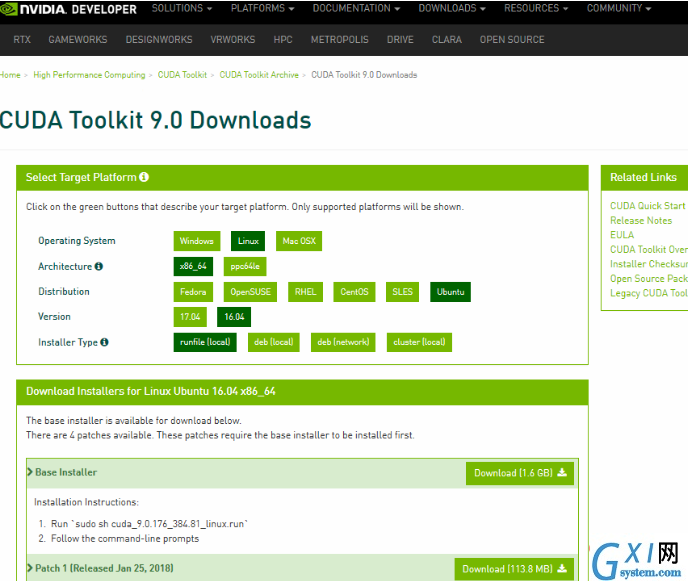Choose version 17.04
Screen dimensions: 688x581
190,317
